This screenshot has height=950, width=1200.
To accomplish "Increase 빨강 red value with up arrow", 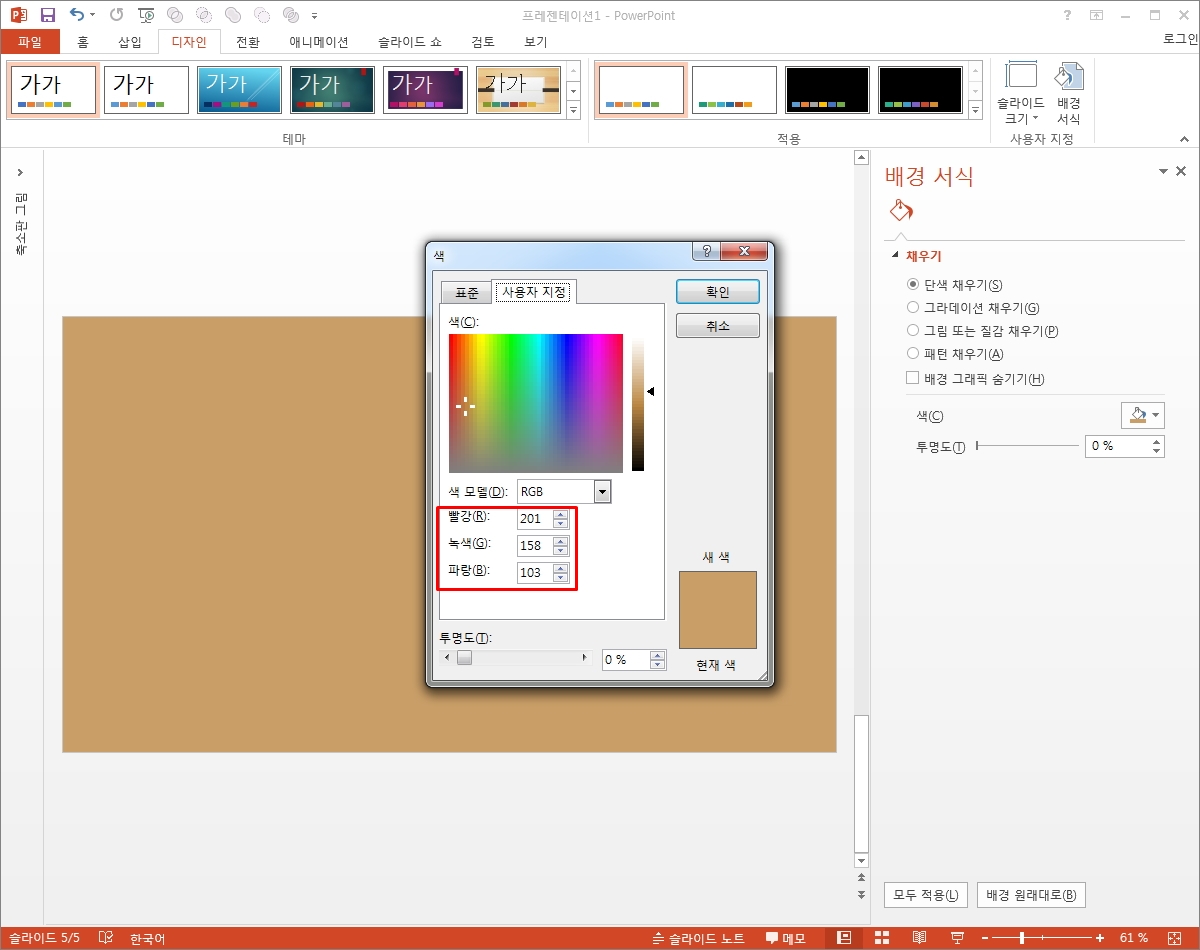I will point(560,515).
